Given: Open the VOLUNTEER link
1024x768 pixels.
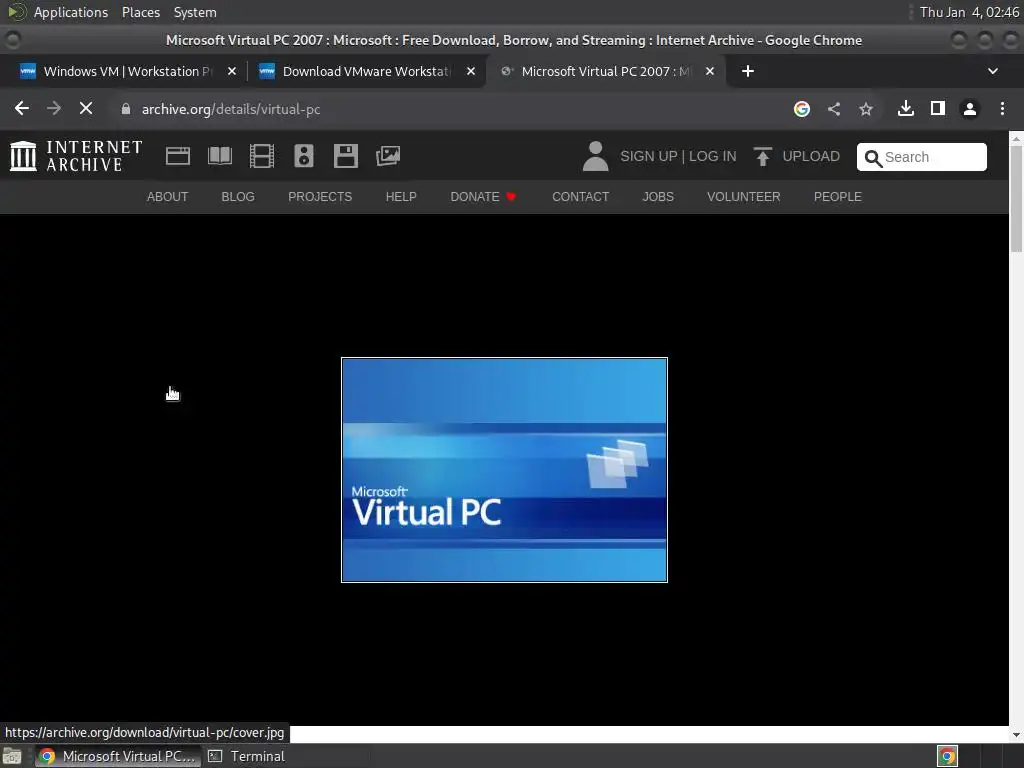Looking at the screenshot, I should [x=743, y=197].
